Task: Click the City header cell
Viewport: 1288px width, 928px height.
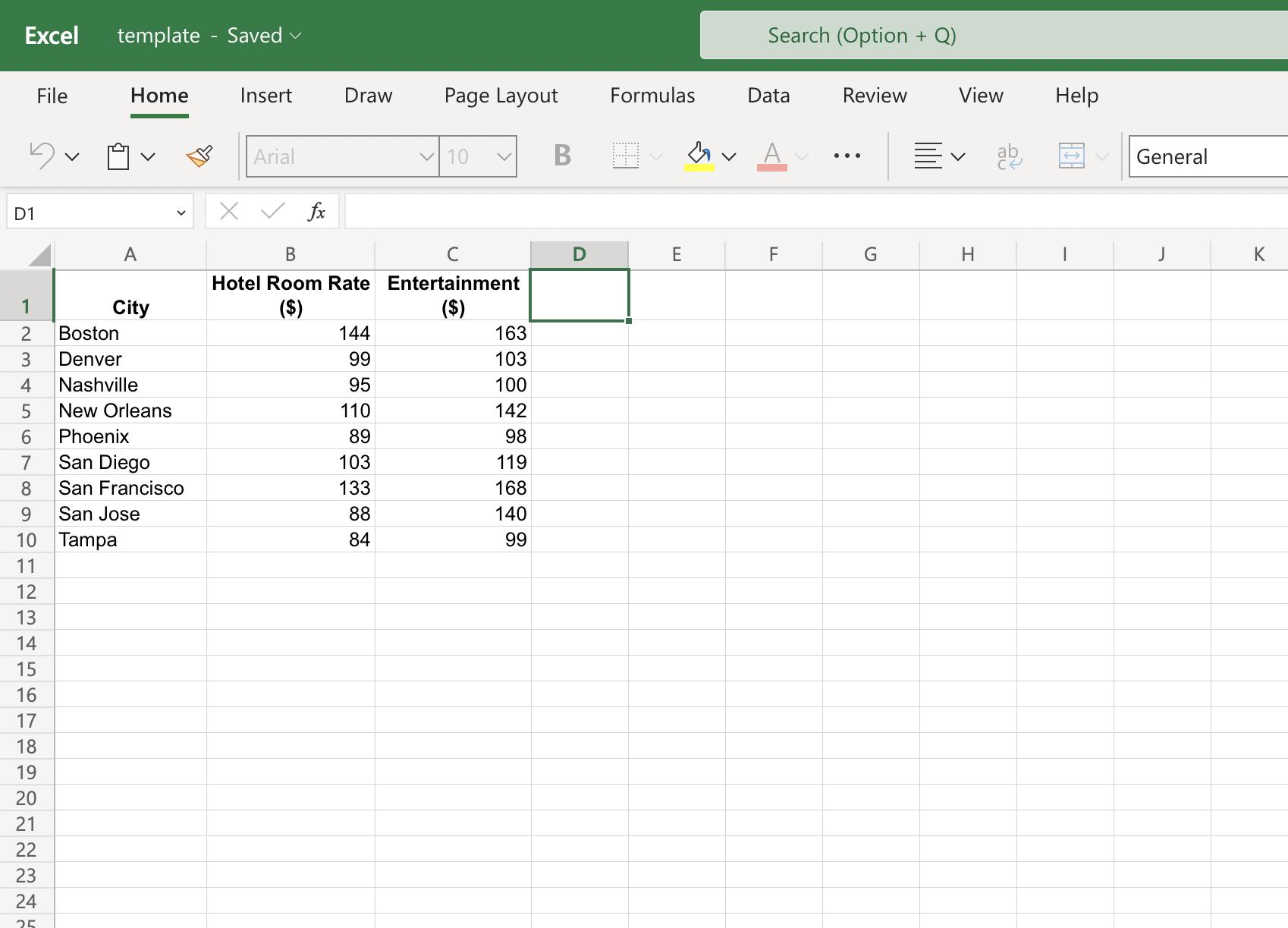Action: coord(130,295)
